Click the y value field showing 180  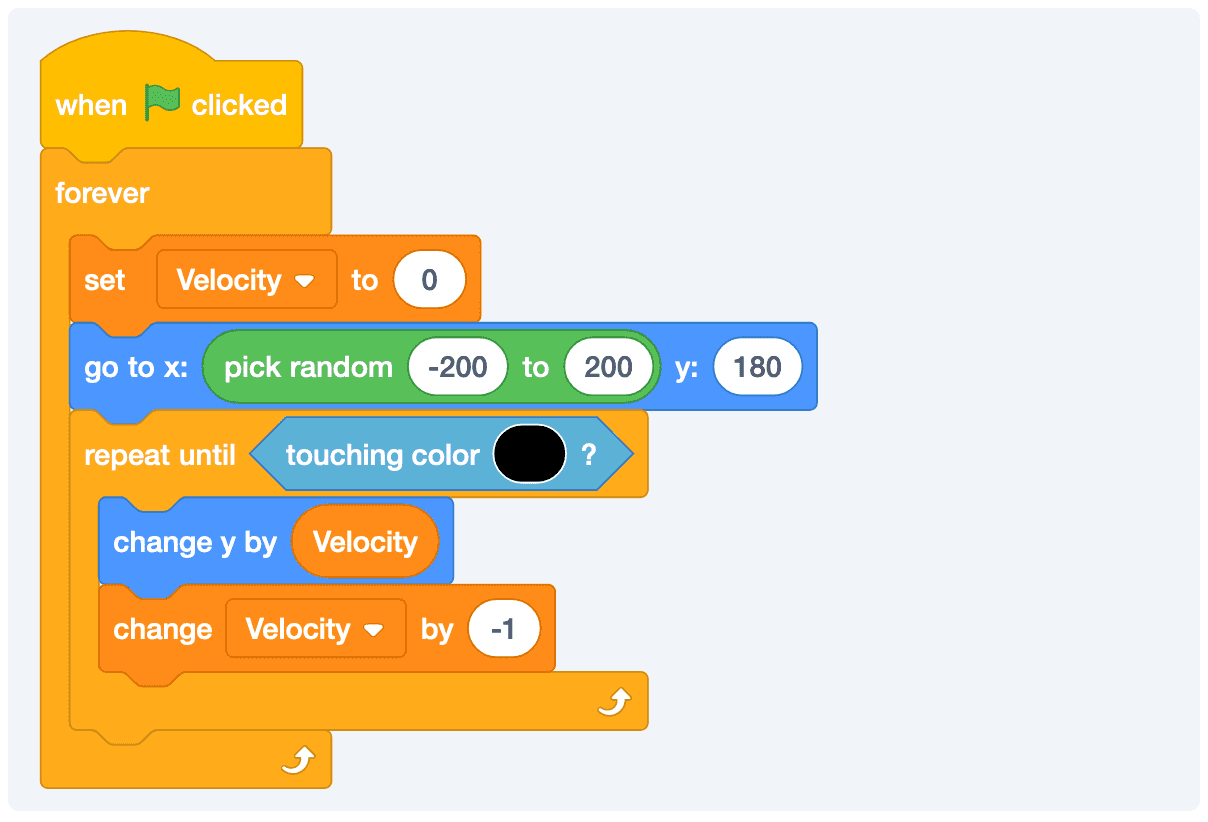[757, 367]
